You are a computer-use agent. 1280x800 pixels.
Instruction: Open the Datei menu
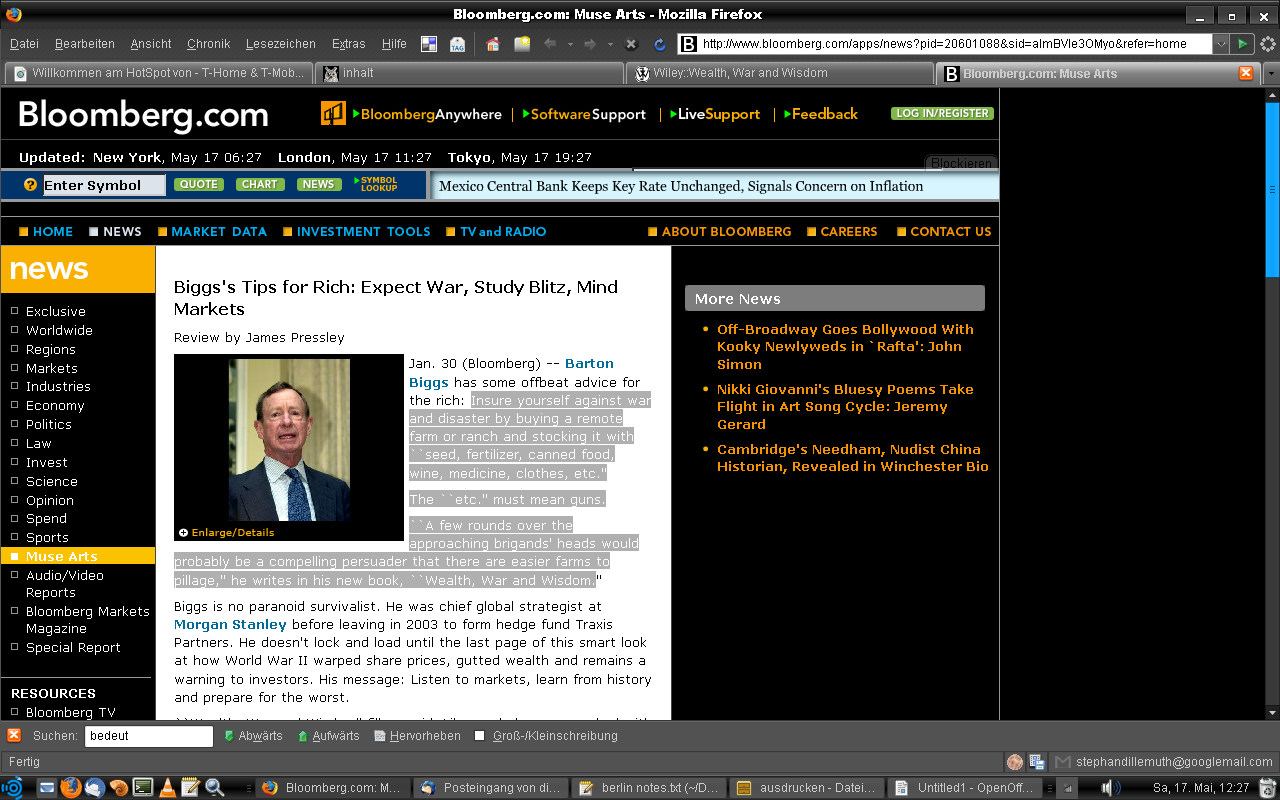24,44
